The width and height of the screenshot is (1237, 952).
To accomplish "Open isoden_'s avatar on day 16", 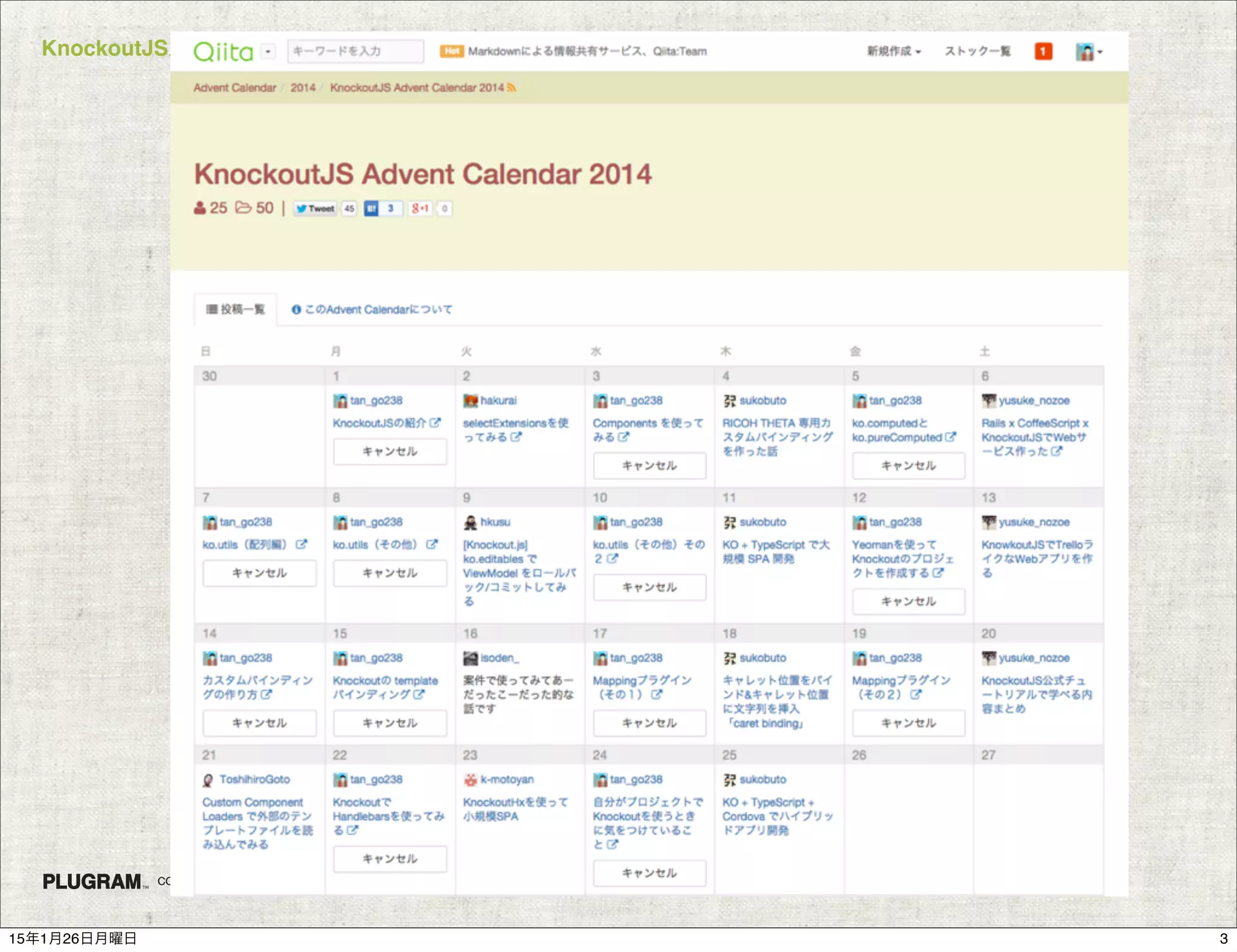I will (471, 658).
